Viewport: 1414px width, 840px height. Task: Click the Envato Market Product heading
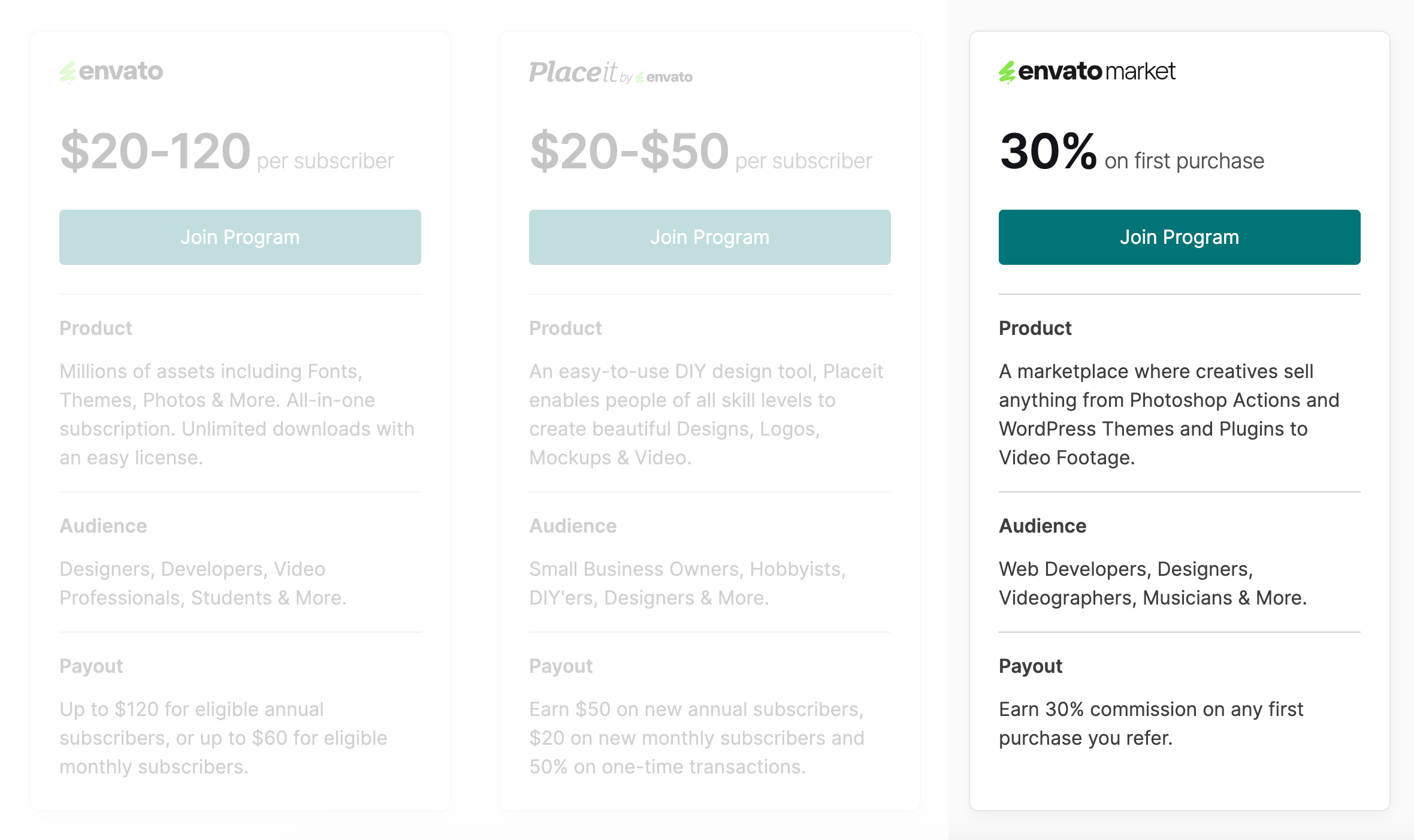point(1034,328)
